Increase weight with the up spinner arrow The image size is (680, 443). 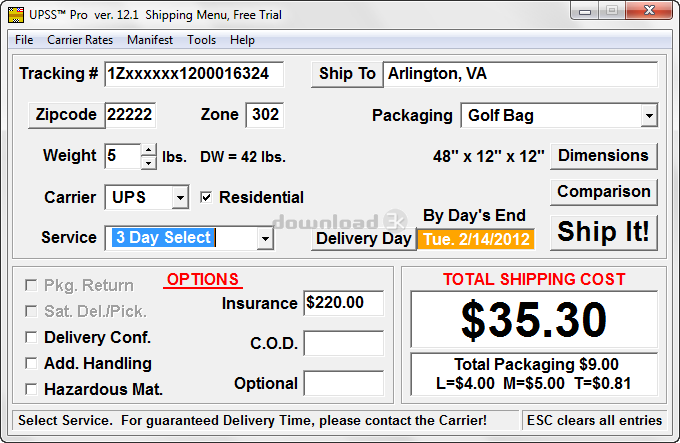point(149,150)
